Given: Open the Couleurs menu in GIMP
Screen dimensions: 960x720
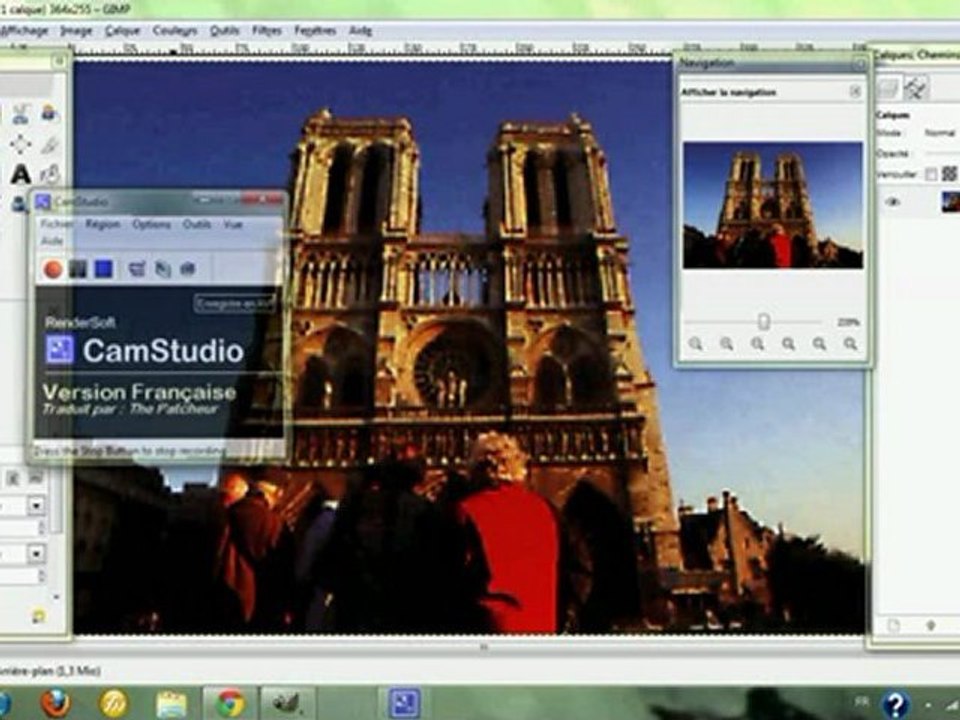Looking at the screenshot, I should coord(175,30).
